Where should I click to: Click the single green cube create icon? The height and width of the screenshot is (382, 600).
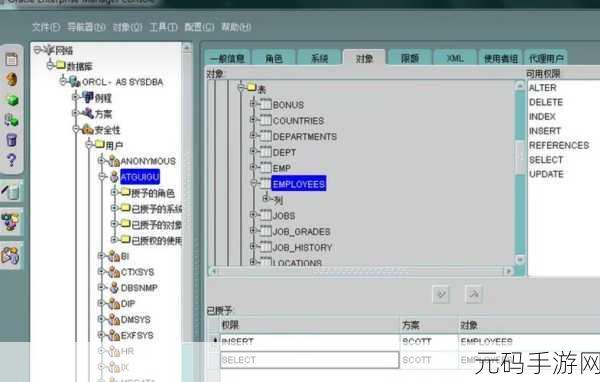pyautogui.click(x=13, y=100)
